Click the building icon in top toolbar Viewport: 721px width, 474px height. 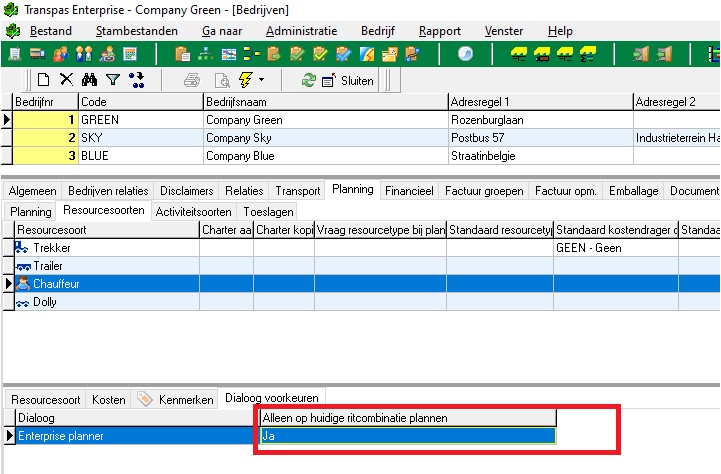pos(15,54)
